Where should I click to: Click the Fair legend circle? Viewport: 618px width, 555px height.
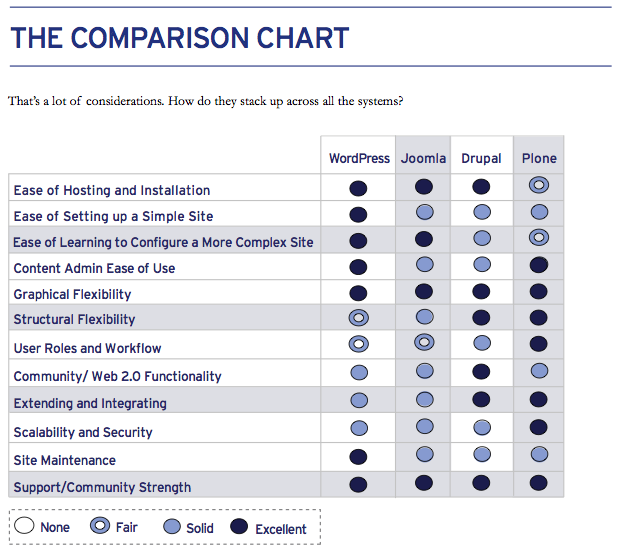click(x=101, y=527)
